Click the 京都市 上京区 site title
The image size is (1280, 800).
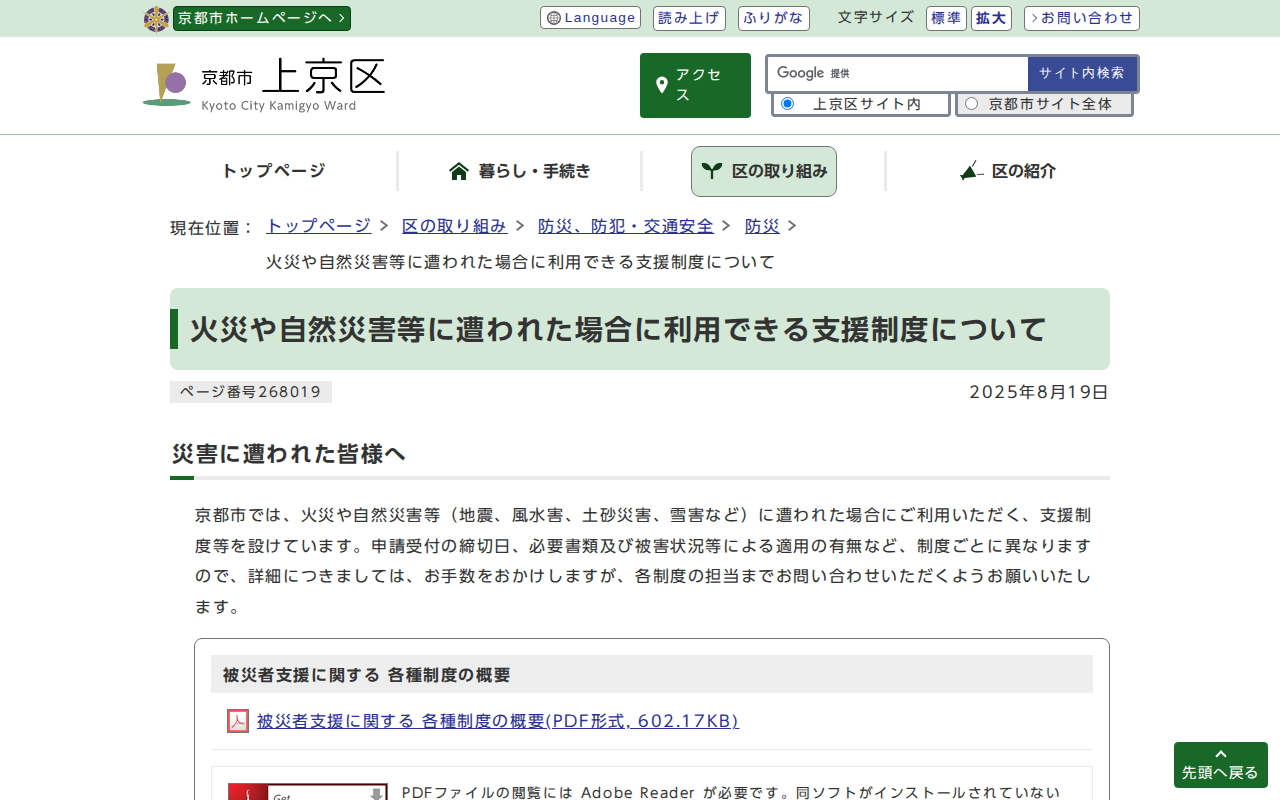(x=294, y=84)
